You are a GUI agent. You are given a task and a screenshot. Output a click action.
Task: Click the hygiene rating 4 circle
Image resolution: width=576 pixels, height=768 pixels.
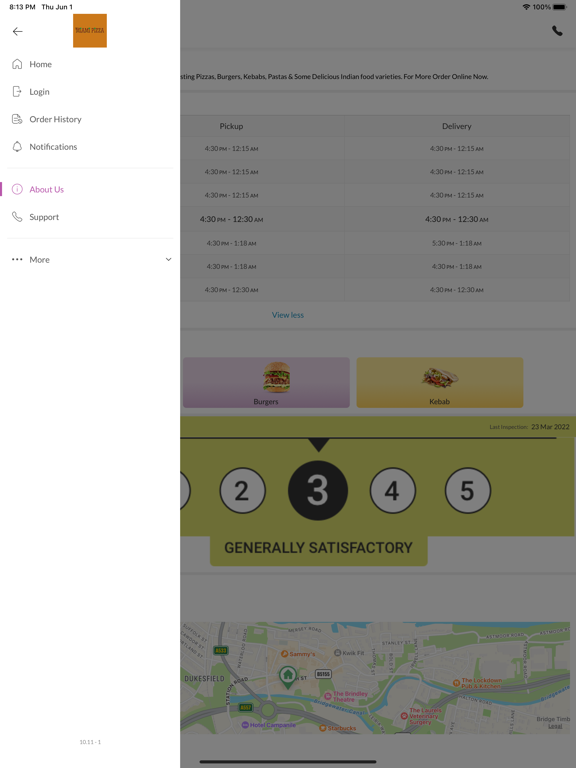pos(392,490)
